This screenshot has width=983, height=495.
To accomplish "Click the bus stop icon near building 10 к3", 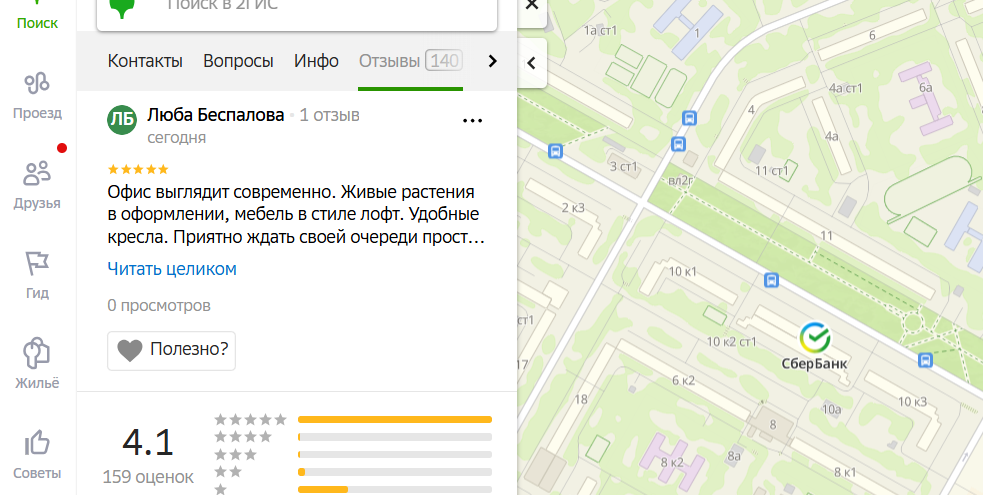I will (925, 360).
